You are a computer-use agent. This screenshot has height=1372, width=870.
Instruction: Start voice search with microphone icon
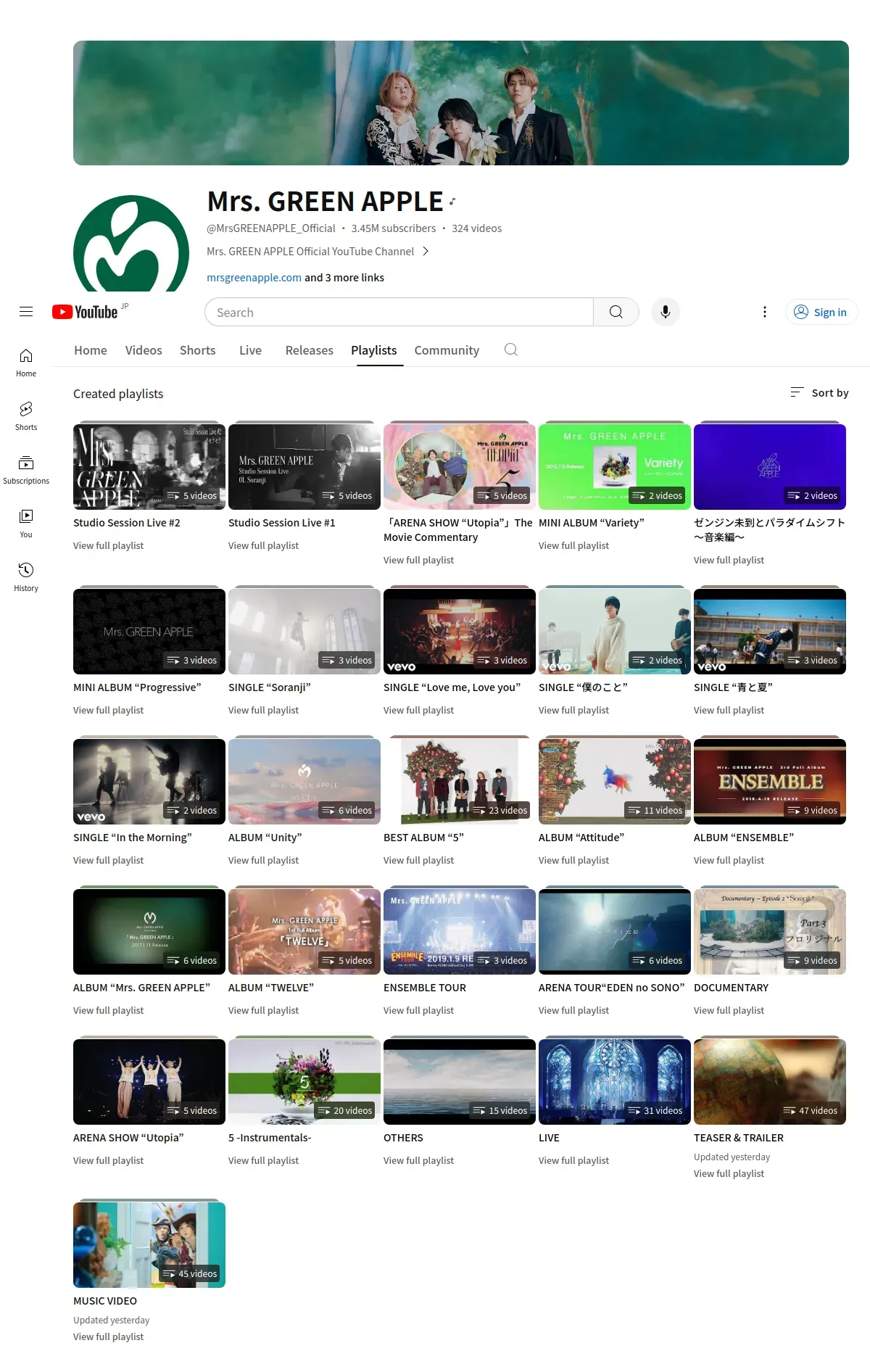(x=666, y=312)
